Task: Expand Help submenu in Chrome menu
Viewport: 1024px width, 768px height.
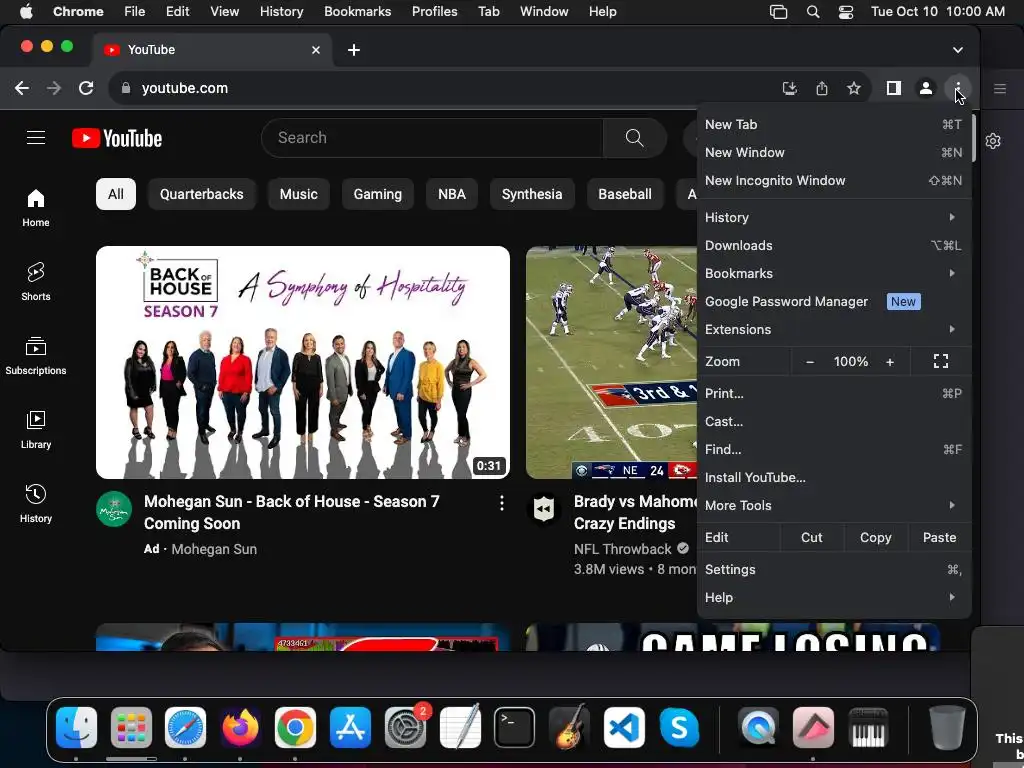Action: [834, 598]
